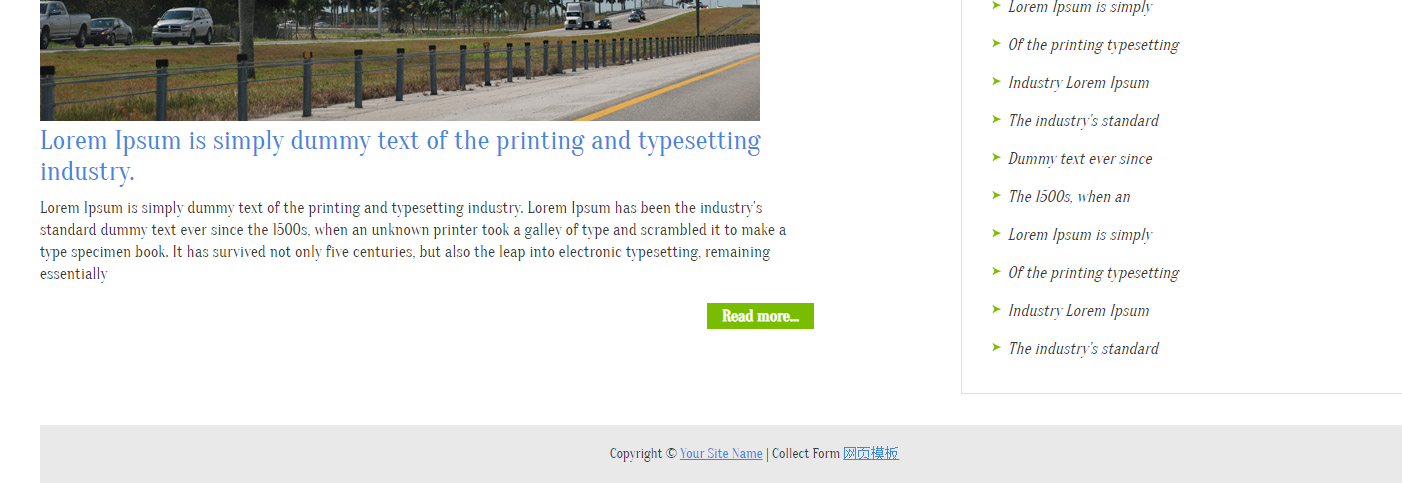Image resolution: width=1402 pixels, height=483 pixels.
Task: Click the highway photo above the article heading
Action: [400, 60]
